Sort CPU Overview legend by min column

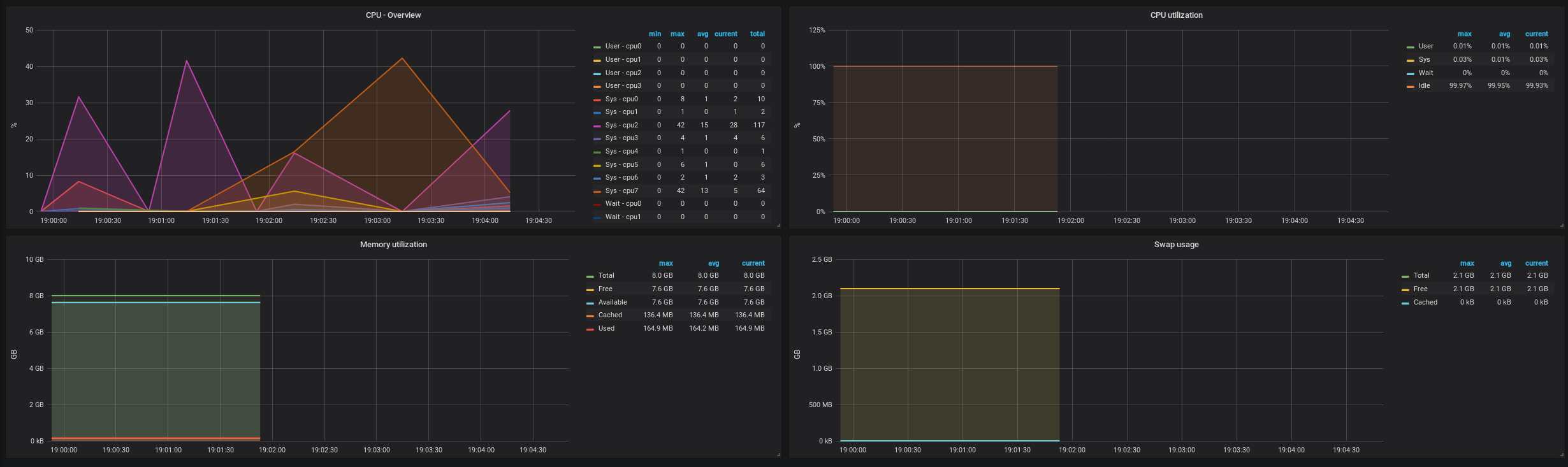(655, 34)
